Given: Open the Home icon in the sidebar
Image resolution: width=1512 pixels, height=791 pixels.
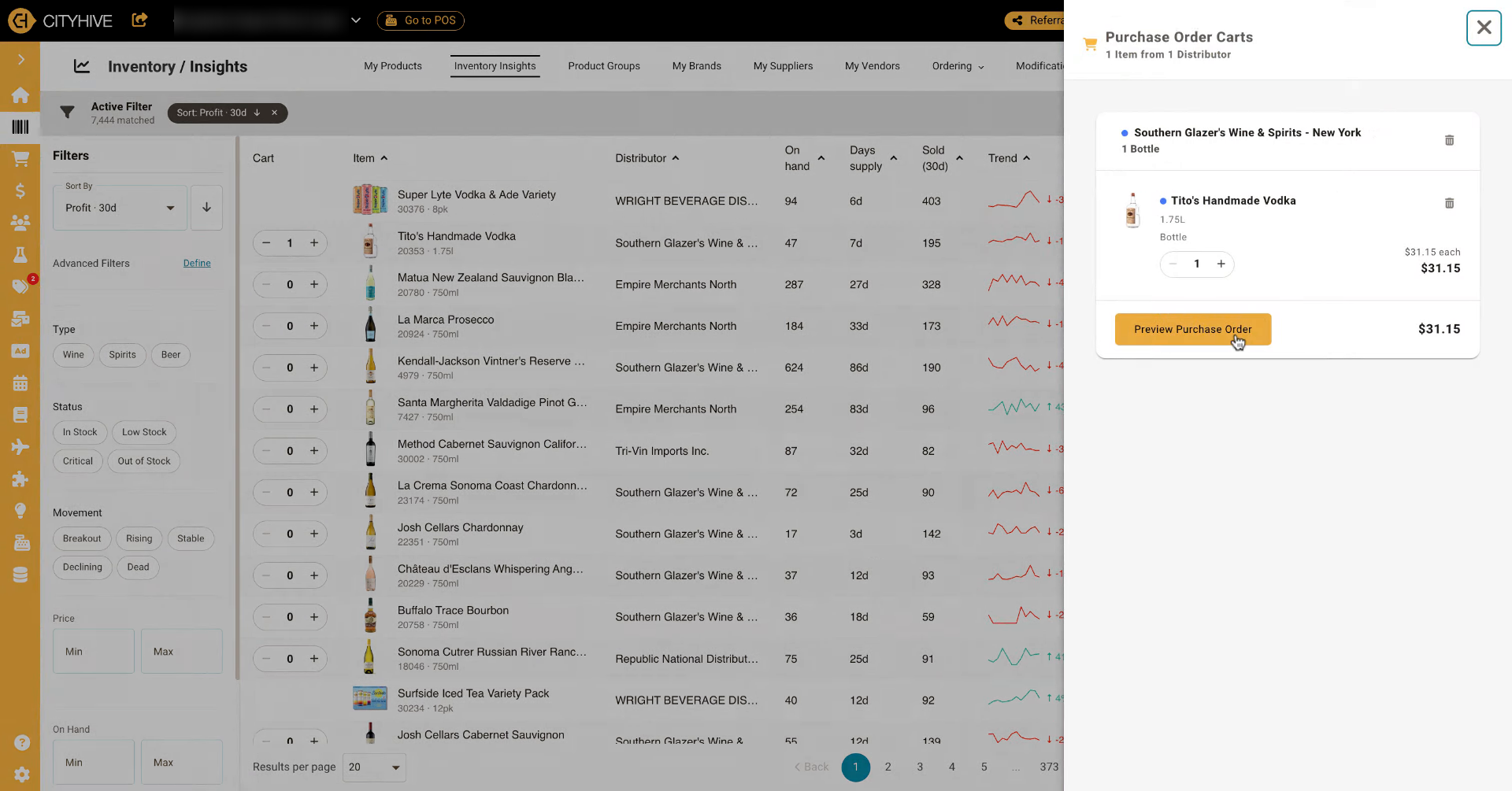Looking at the screenshot, I should coord(20,95).
